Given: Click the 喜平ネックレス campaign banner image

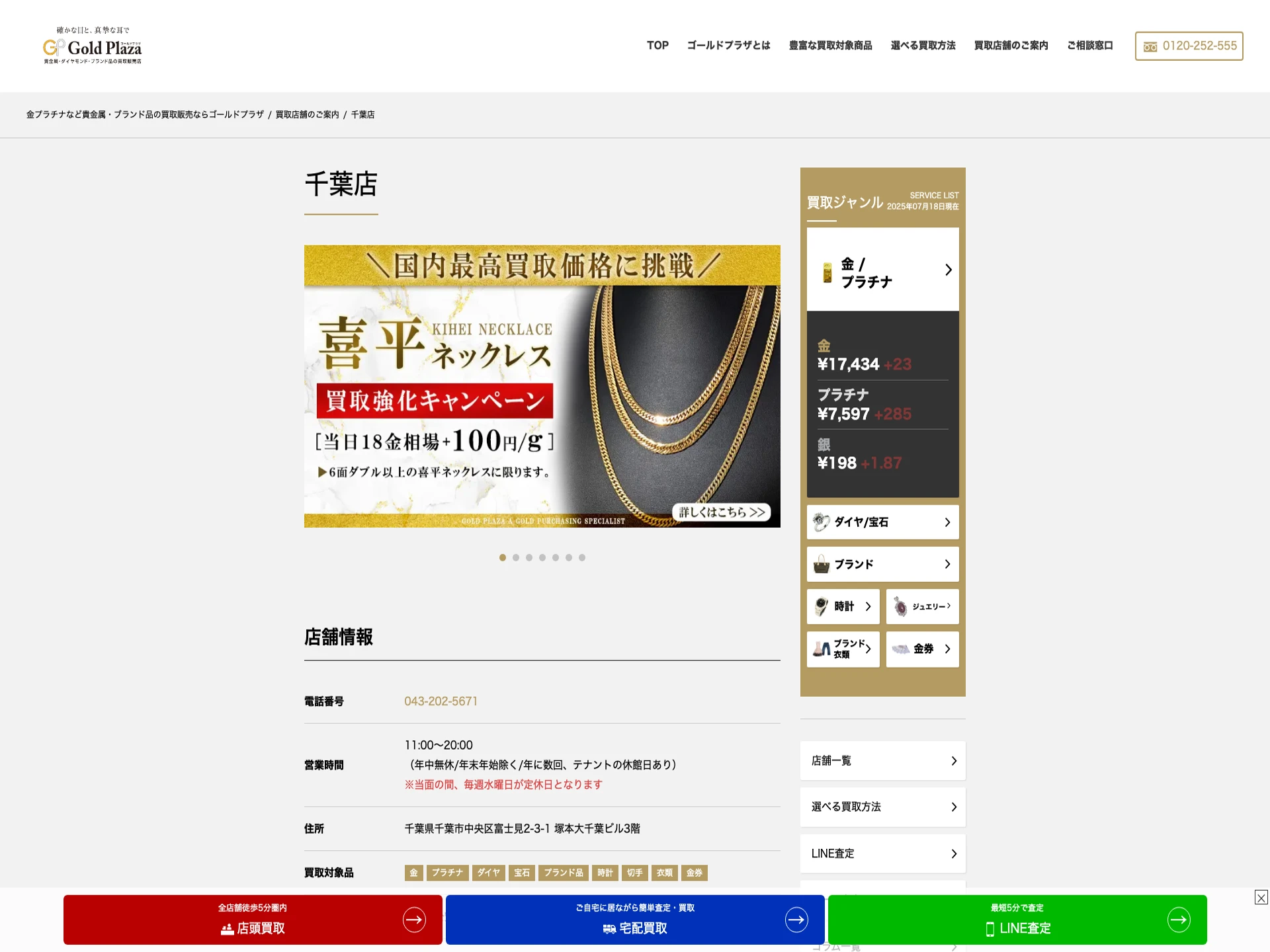Looking at the screenshot, I should tap(542, 387).
